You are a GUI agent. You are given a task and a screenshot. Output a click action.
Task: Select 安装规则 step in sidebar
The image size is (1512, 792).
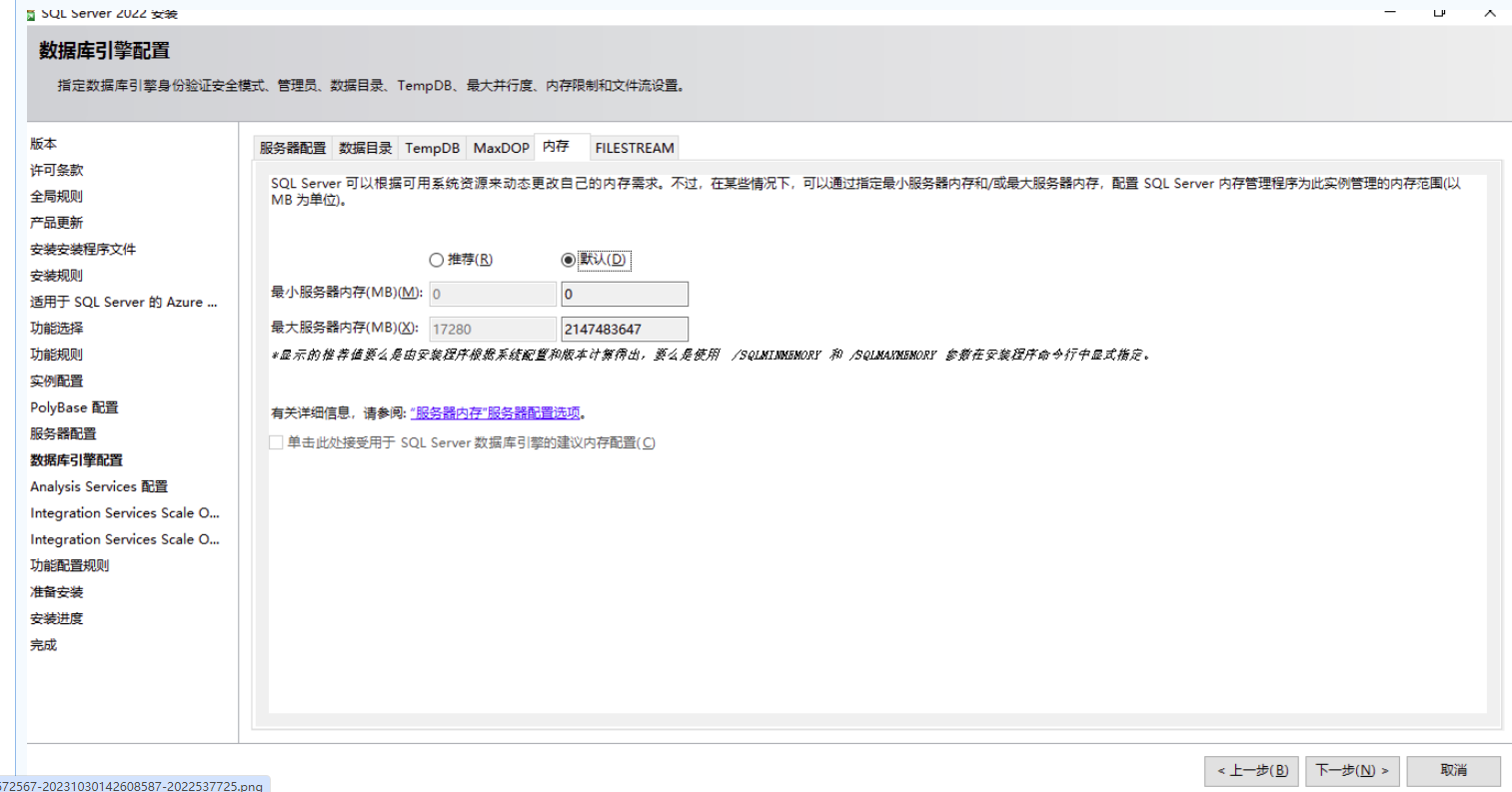click(57, 276)
